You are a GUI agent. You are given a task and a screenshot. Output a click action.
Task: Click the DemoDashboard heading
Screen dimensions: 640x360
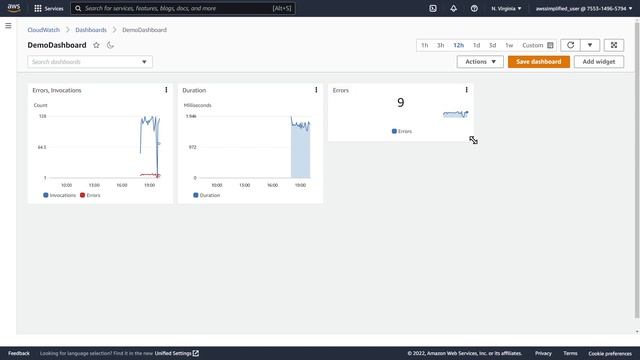tap(57, 45)
